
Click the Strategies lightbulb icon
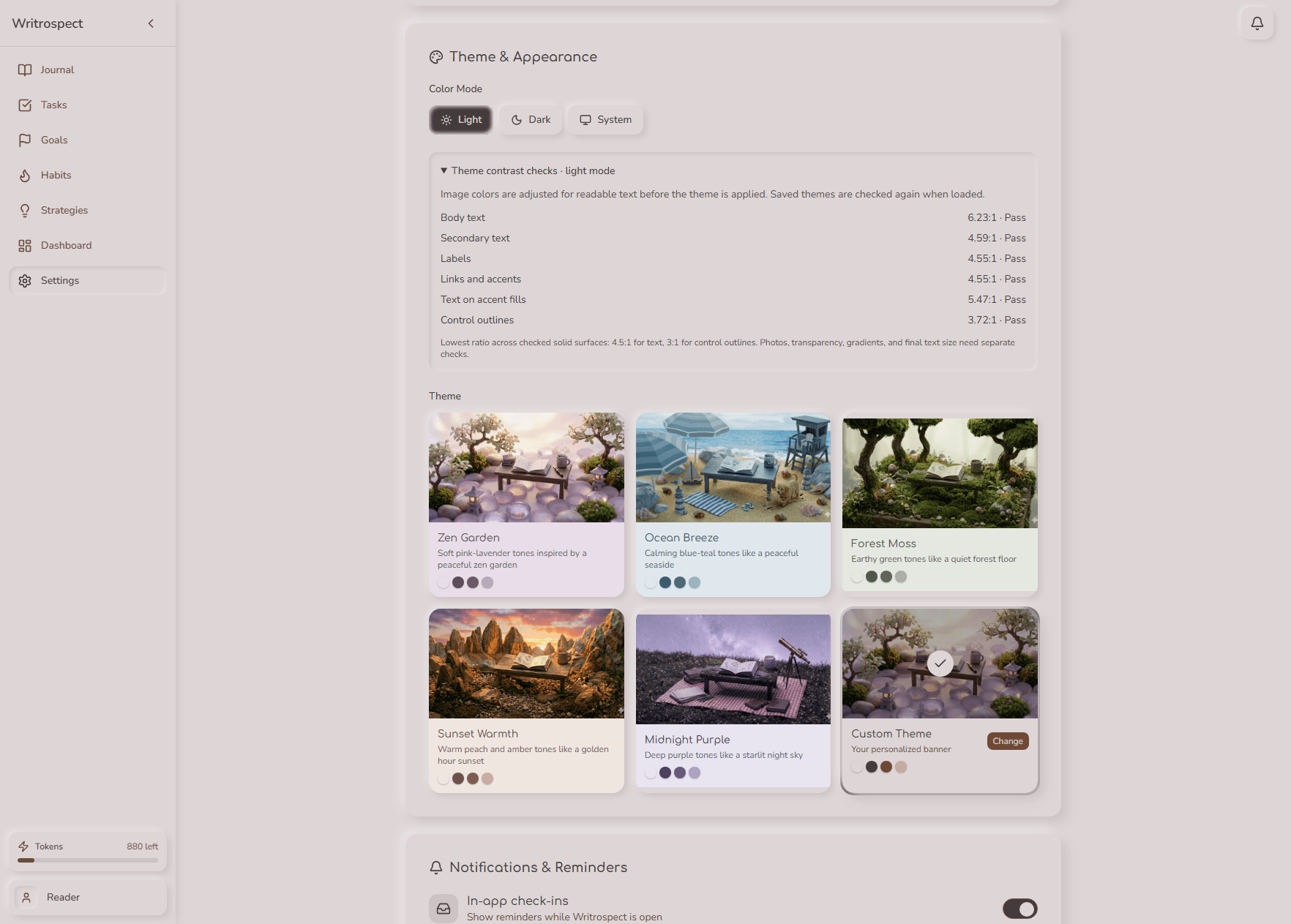click(25, 210)
